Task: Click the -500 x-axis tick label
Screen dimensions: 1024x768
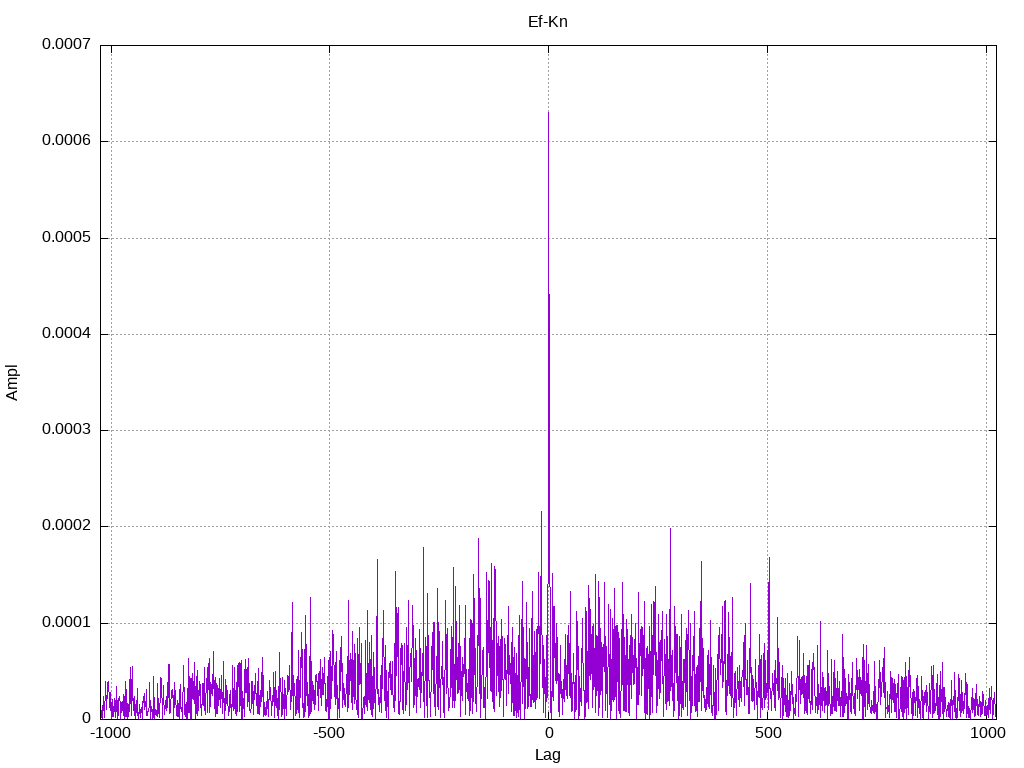Action: pos(328,733)
